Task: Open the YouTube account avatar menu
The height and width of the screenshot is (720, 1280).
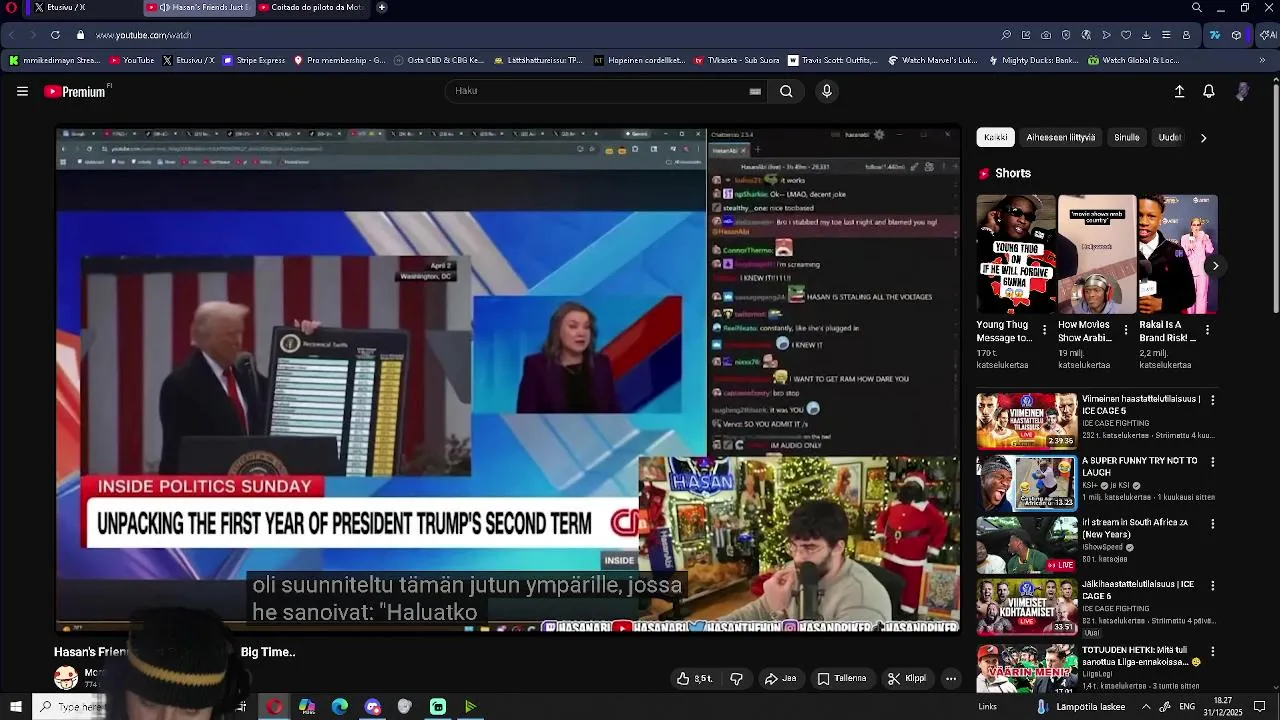Action: [1242, 91]
